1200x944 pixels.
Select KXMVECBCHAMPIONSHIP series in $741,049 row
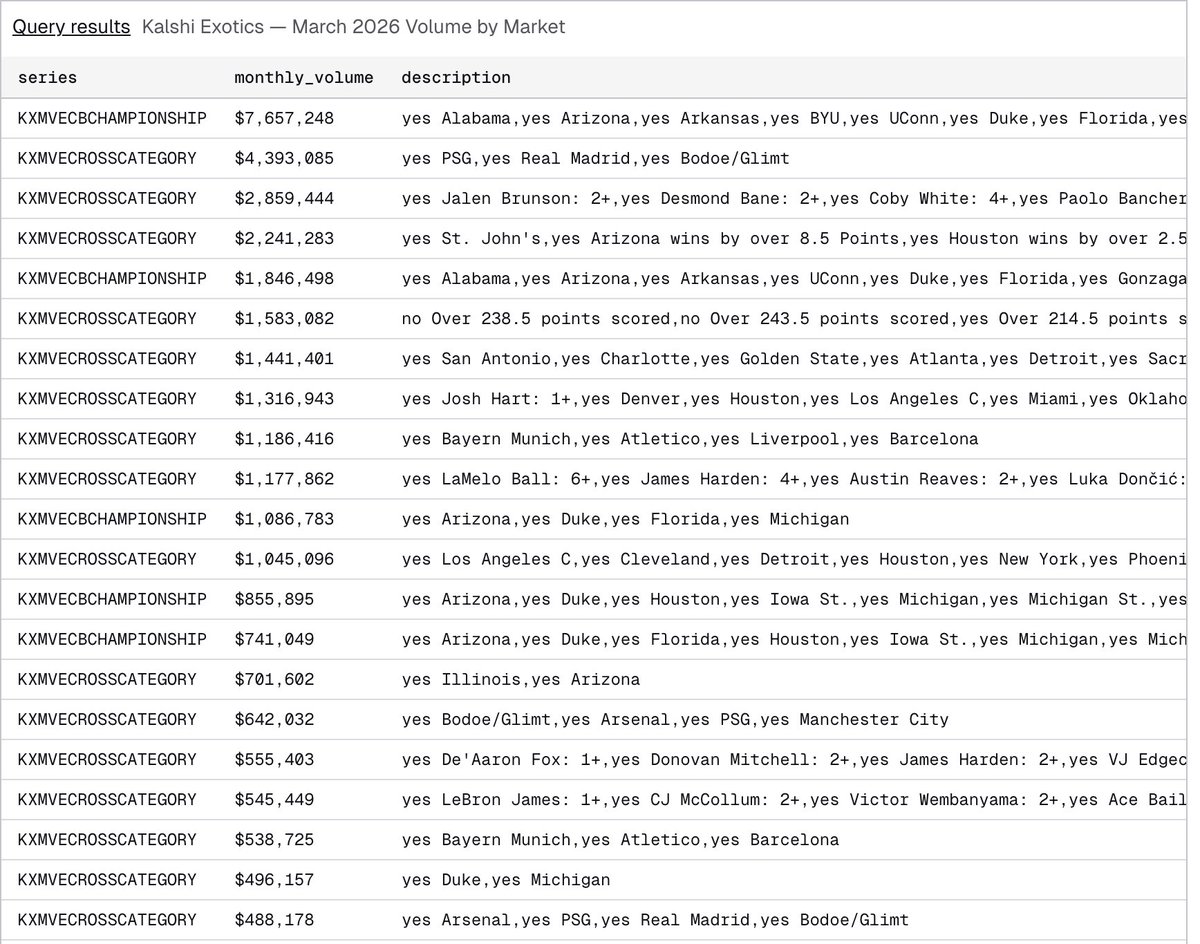coord(112,639)
